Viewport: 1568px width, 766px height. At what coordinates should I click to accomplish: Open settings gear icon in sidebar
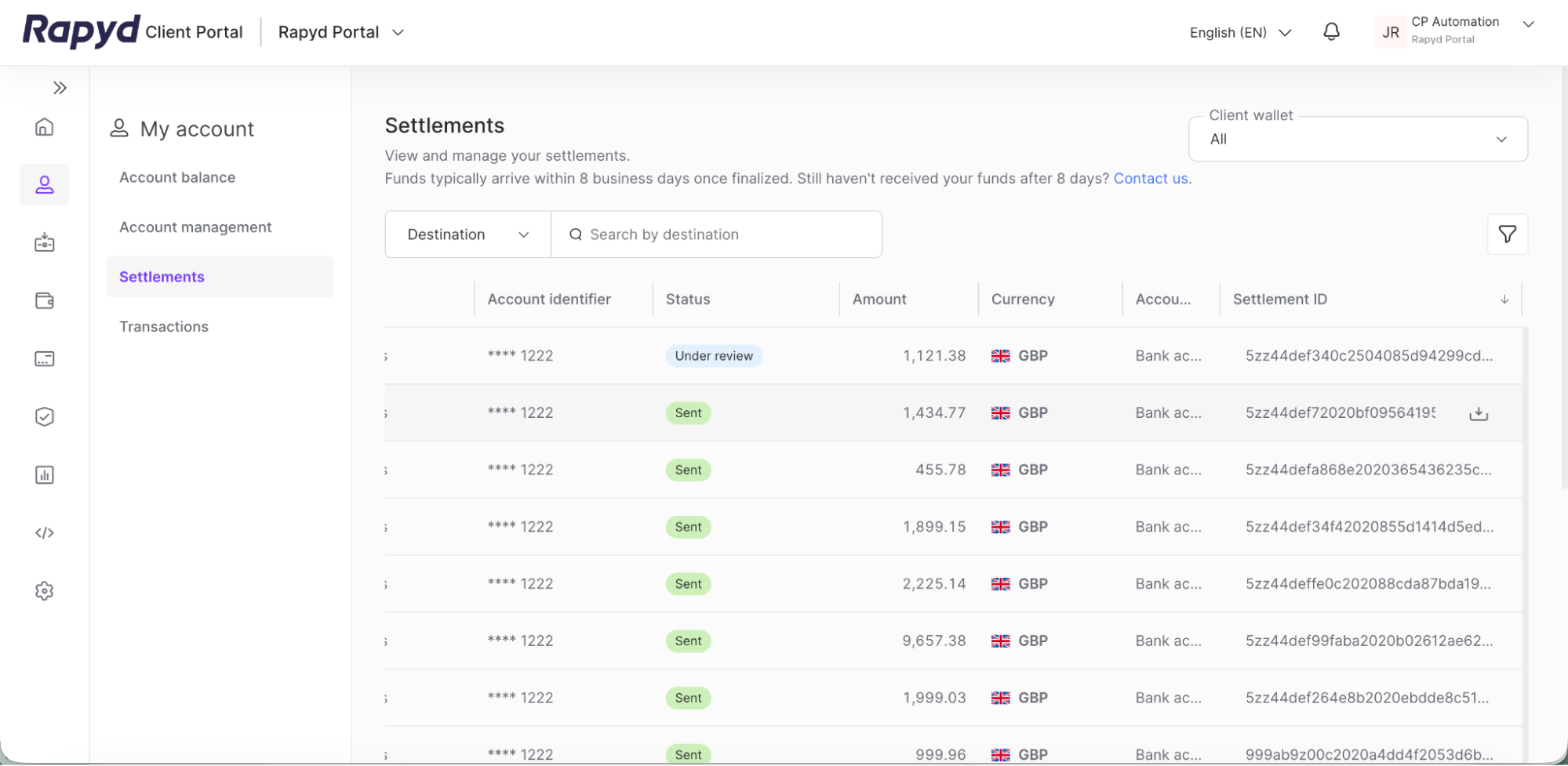(x=45, y=591)
